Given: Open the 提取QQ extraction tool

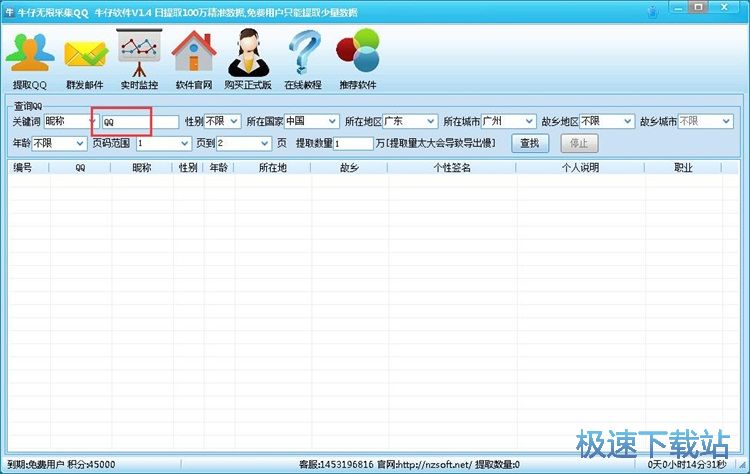Looking at the screenshot, I should point(30,59).
